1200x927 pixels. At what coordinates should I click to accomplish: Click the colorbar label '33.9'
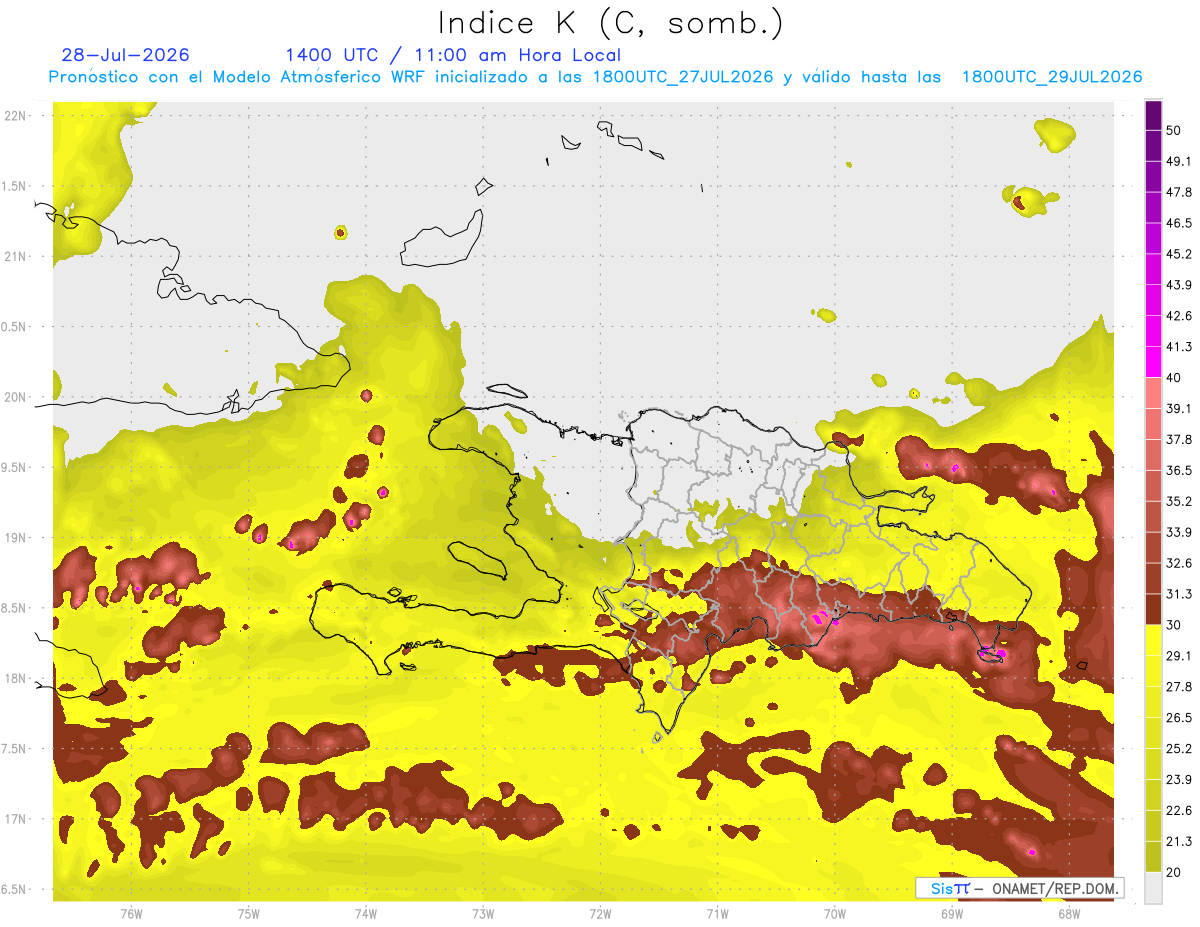[1179, 533]
